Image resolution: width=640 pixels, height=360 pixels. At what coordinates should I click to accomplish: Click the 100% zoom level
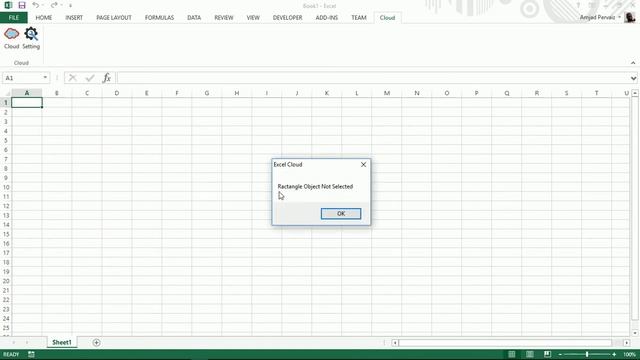tap(629, 355)
